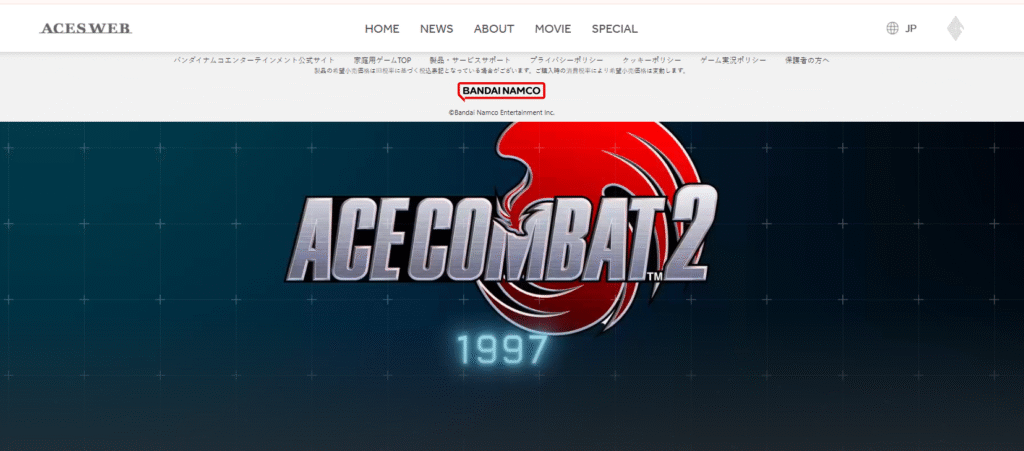Open the 製品・サービスサポート link
The image size is (1024, 451).
(470, 60)
